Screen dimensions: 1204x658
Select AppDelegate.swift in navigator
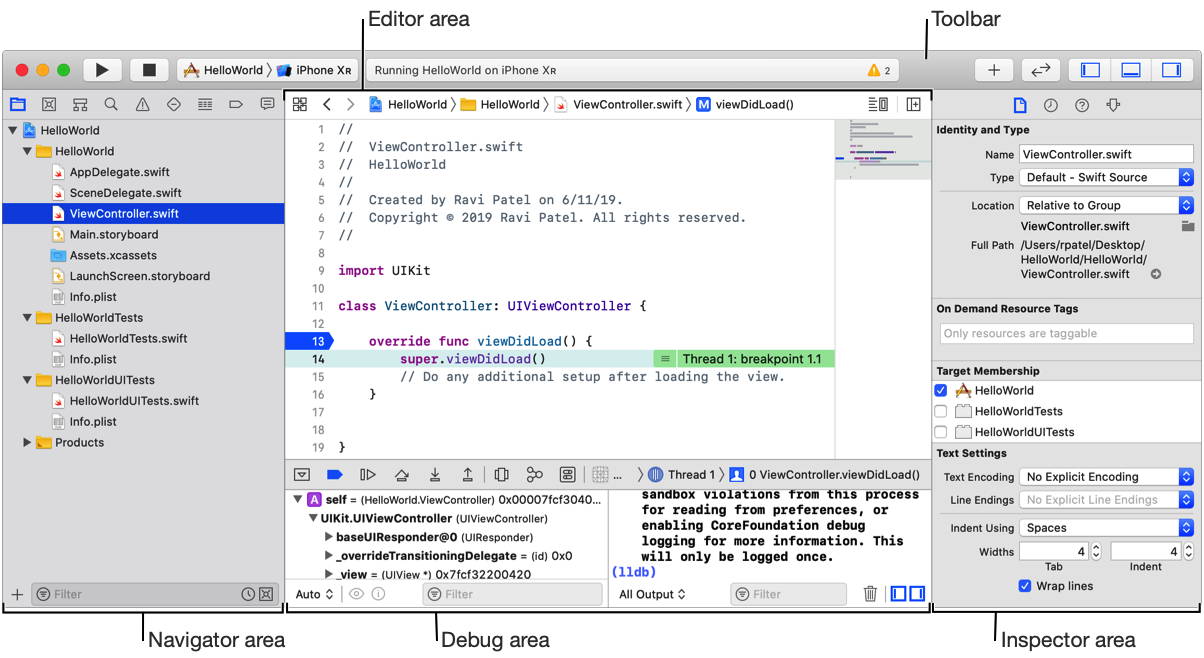coord(119,172)
